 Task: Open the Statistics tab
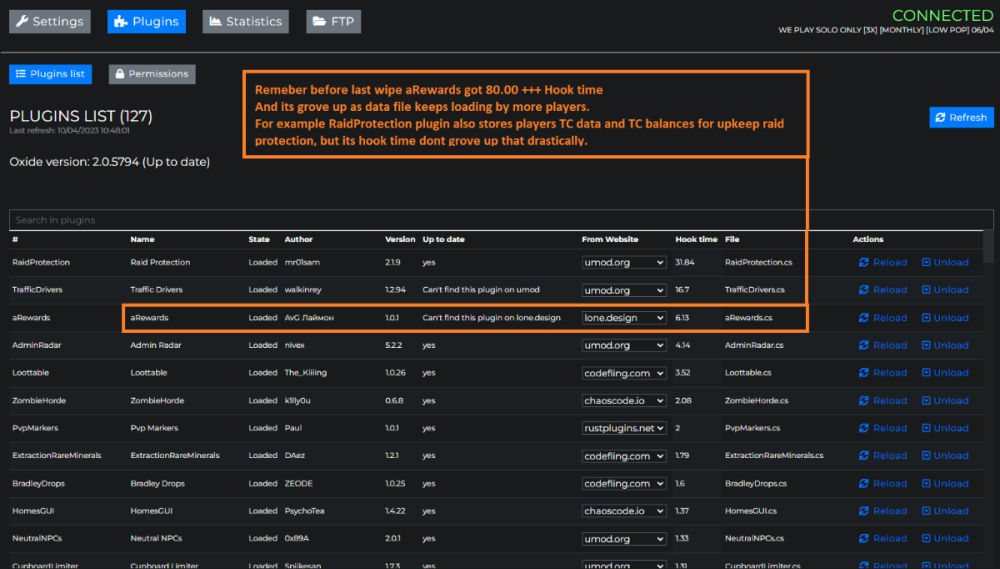245,21
